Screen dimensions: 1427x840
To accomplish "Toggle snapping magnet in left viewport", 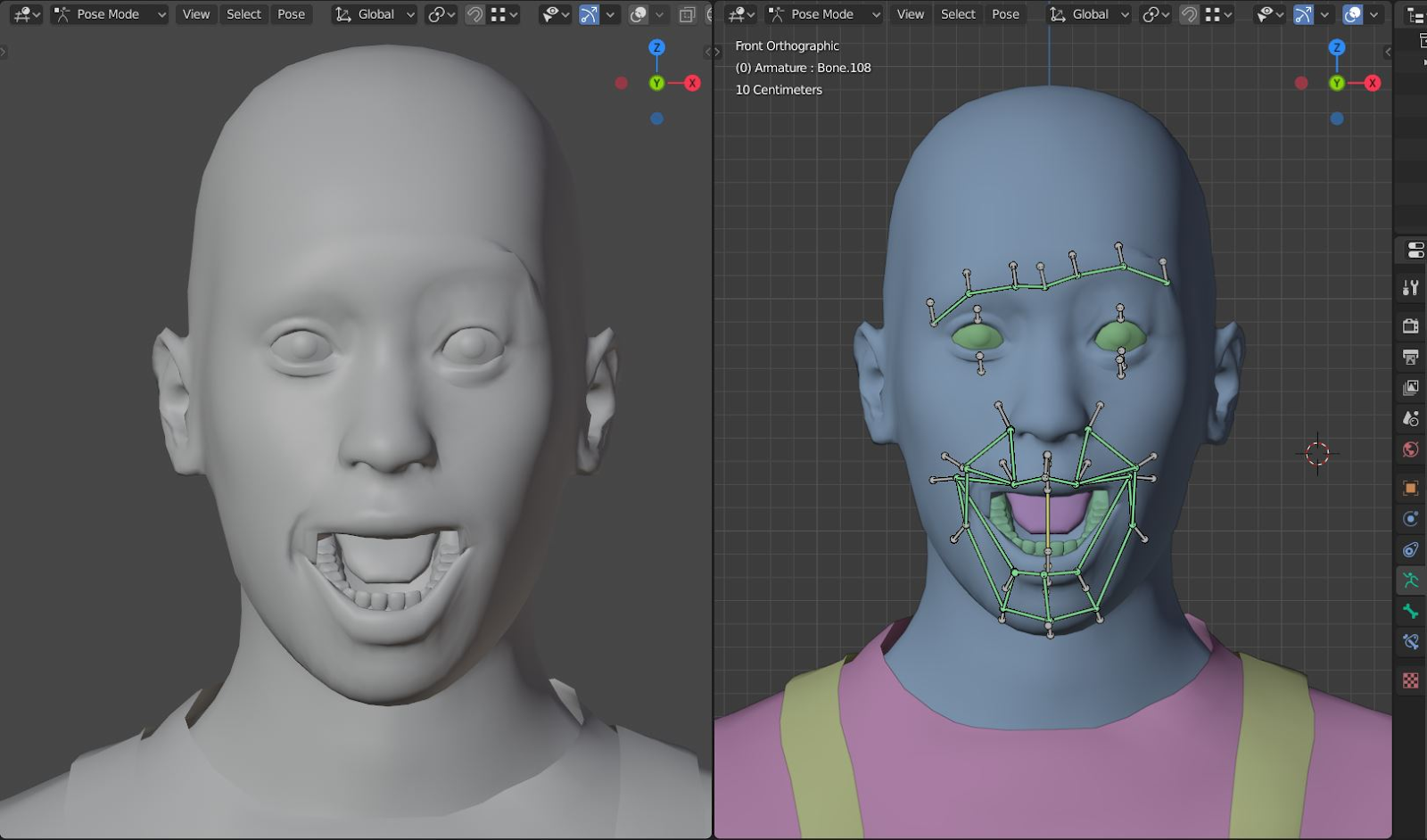I will coord(475,14).
